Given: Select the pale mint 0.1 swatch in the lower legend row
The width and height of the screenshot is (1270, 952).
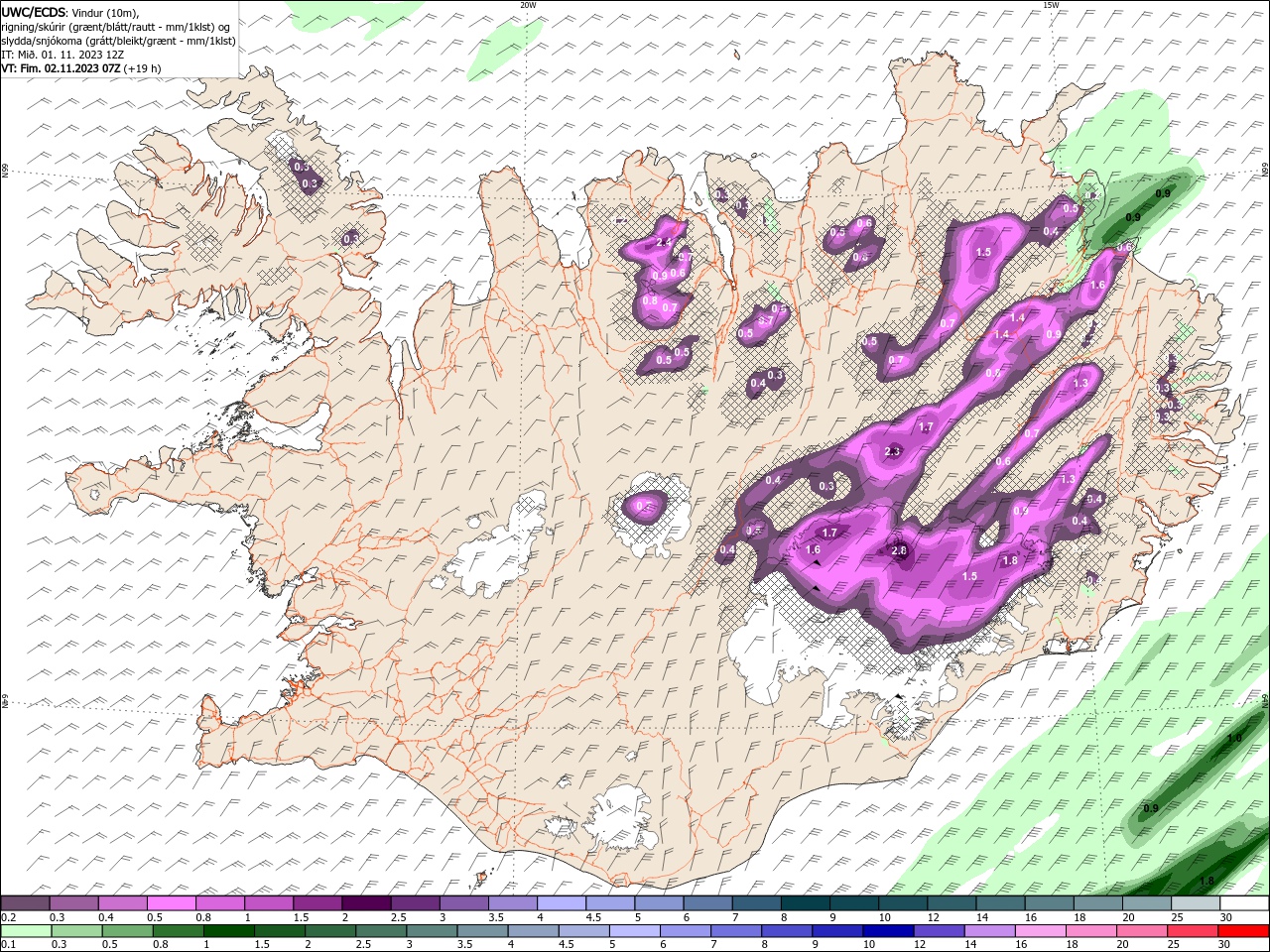Looking at the screenshot, I should pos(25,931).
